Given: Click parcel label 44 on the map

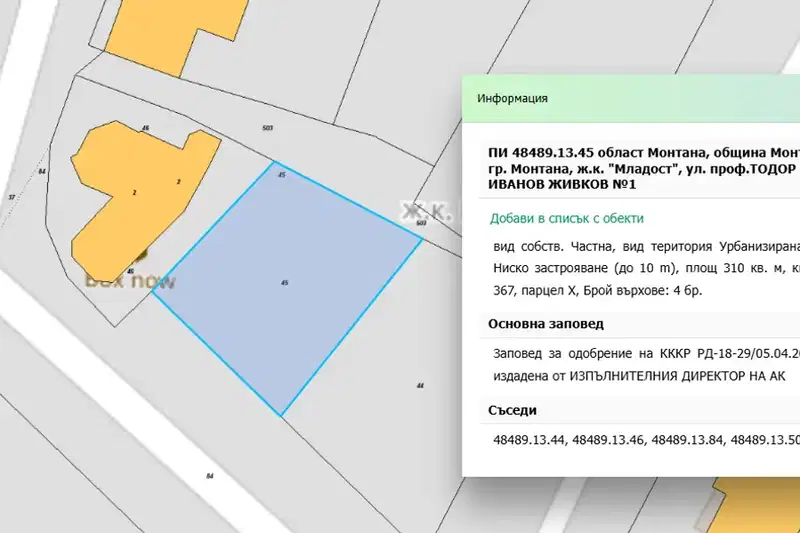Looking at the screenshot, I should tap(420, 386).
